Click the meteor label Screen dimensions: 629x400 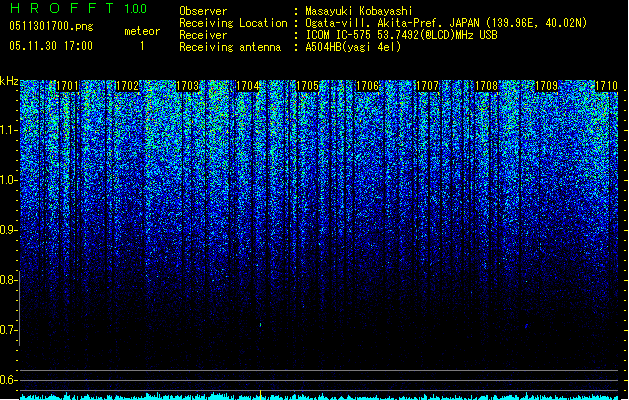coord(142,31)
